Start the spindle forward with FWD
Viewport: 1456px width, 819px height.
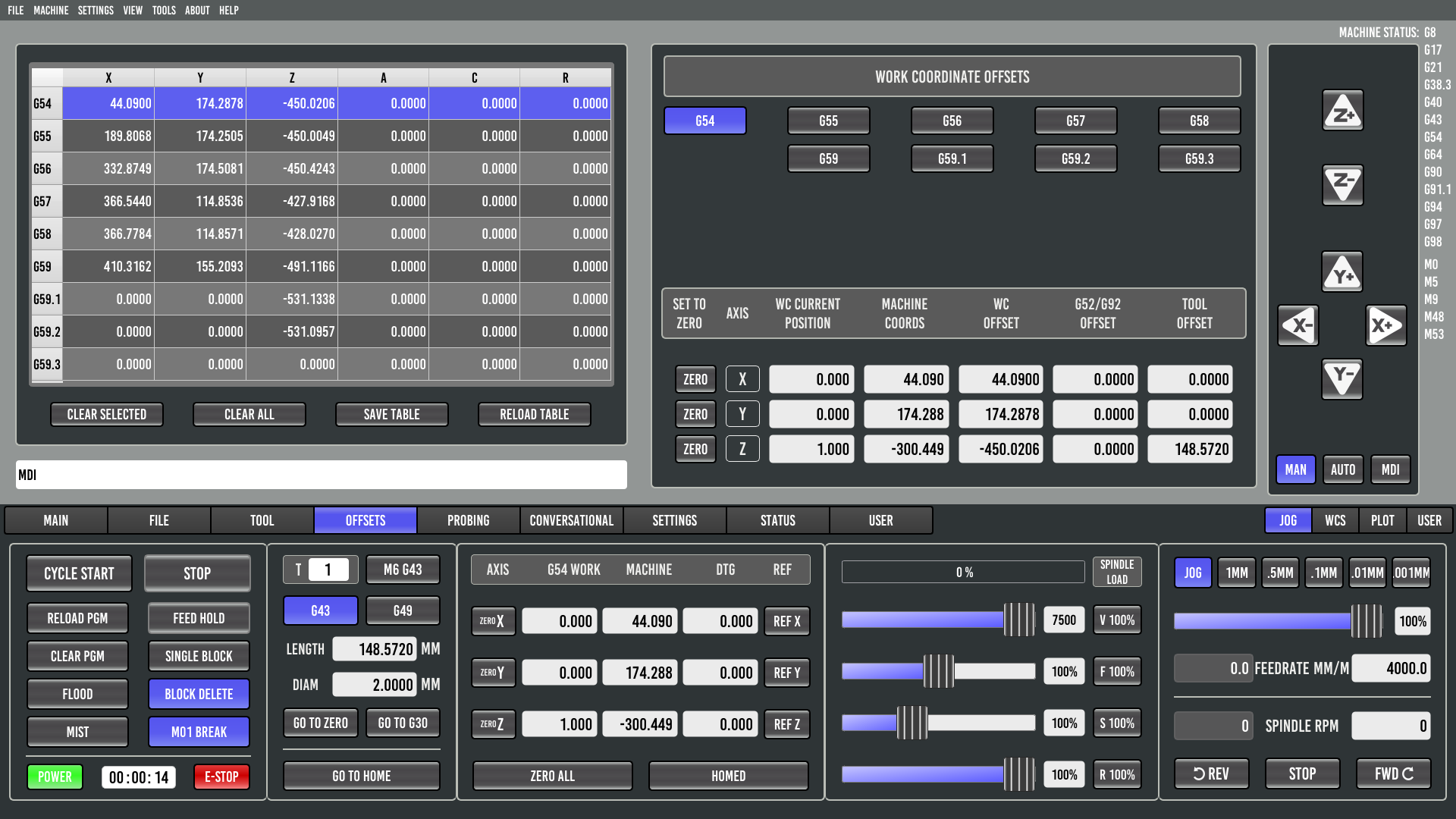(x=1393, y=773)
